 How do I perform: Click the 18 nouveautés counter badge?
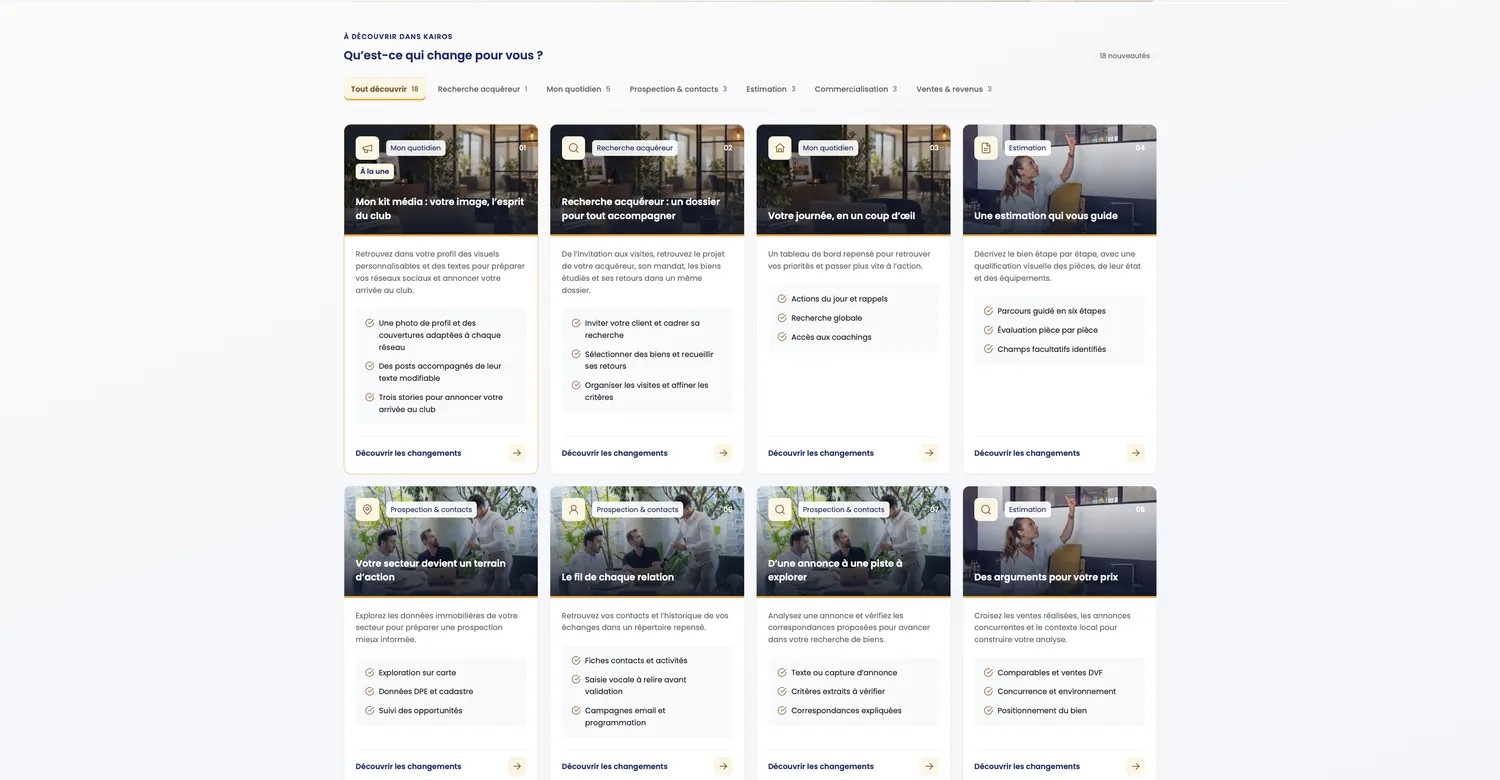pos(1124,56)
